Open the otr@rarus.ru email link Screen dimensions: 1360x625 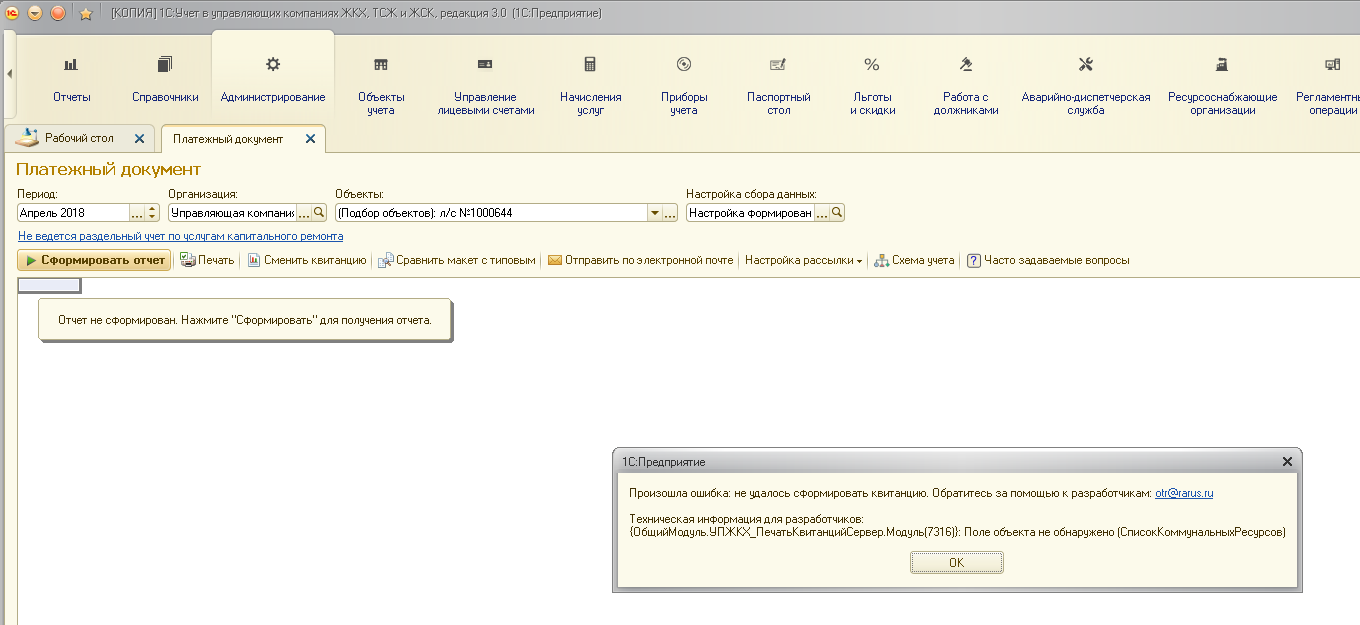1184,493
